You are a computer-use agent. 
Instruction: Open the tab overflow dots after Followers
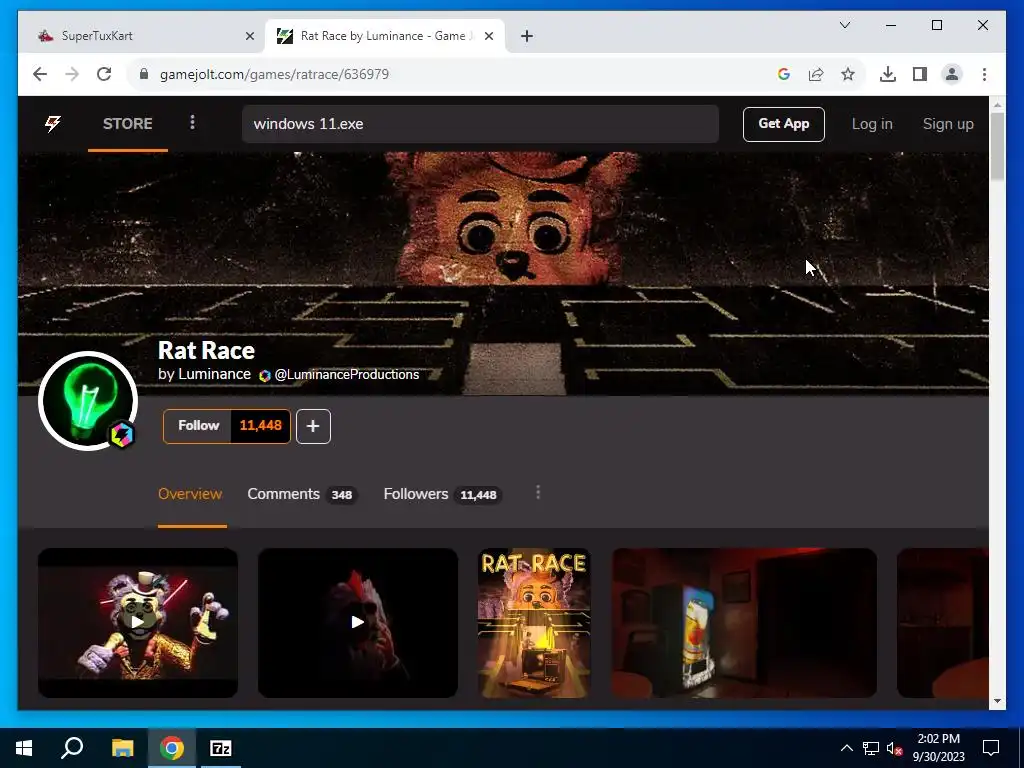538,492
